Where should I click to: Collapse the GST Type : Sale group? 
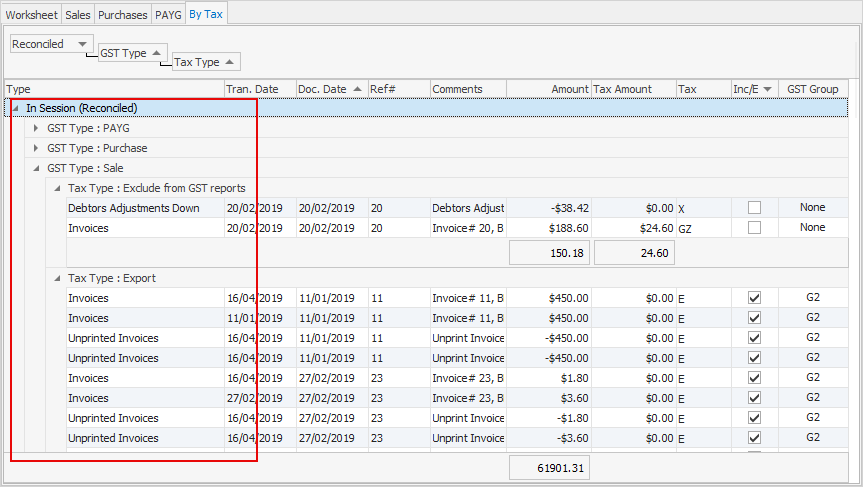pos(36,168)
